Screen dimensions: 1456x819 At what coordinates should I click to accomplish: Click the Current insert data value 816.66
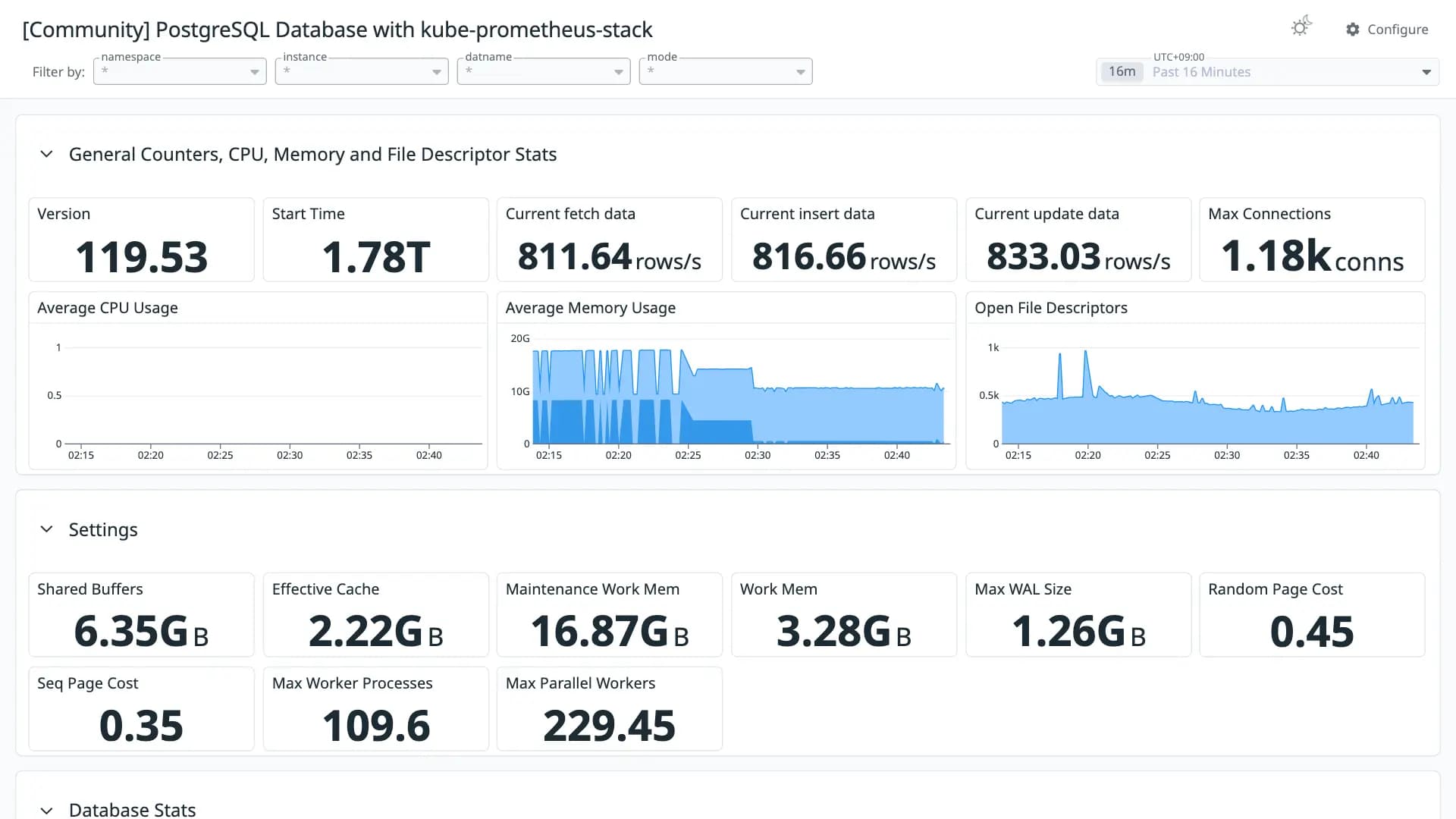[x=809, y=256]
